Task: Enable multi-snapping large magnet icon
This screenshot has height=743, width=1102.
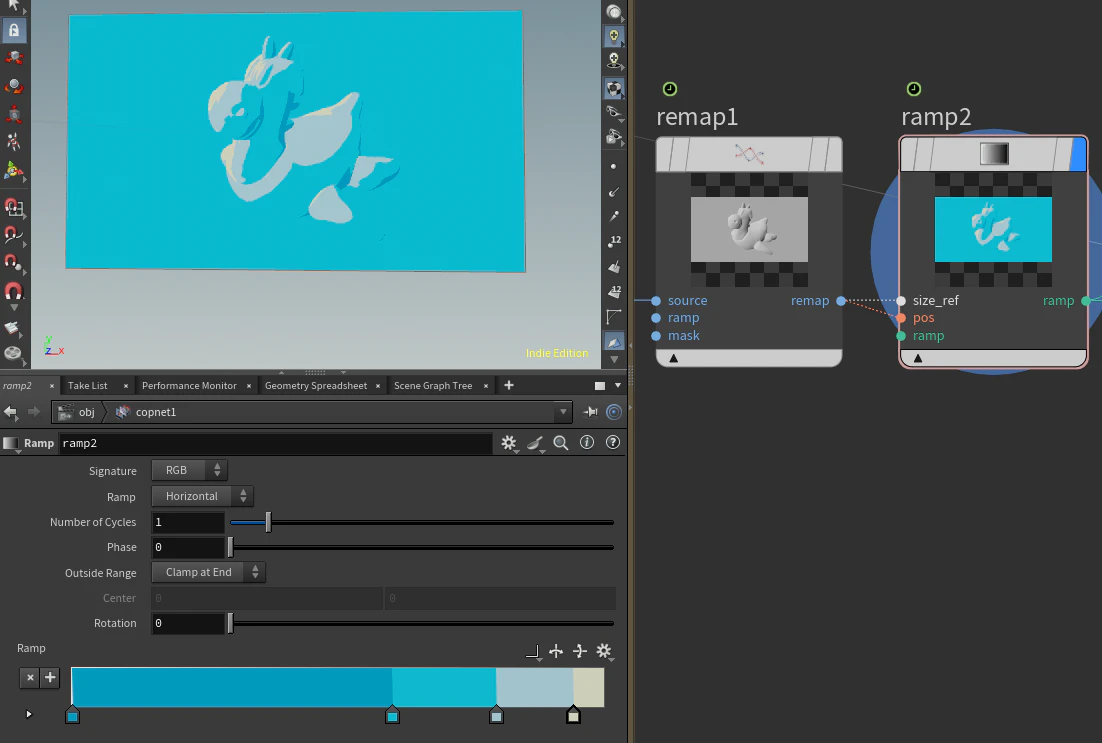Action: click(x=14, y=291)
